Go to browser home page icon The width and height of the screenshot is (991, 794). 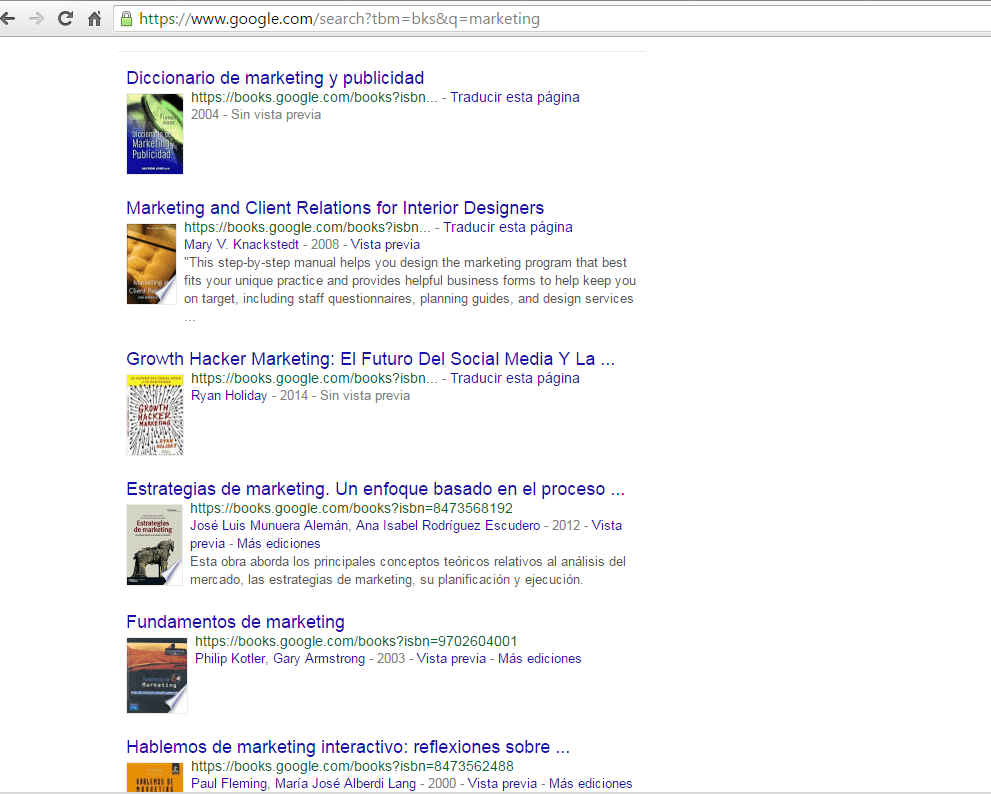click(x=95, y=18)
